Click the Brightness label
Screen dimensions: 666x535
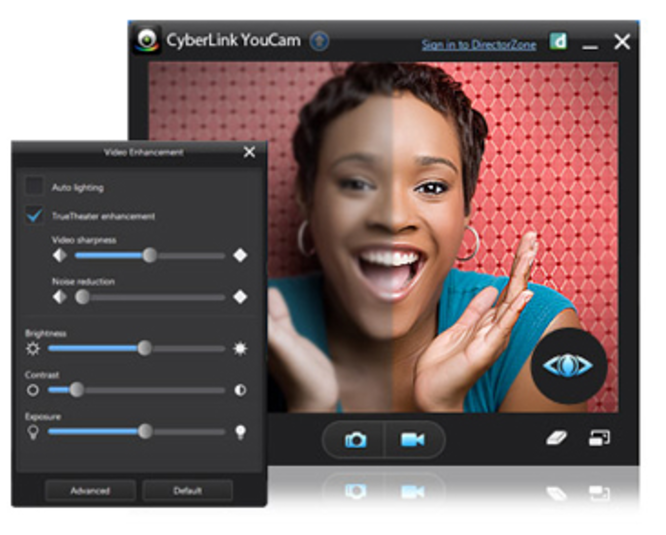click(46, 333)
